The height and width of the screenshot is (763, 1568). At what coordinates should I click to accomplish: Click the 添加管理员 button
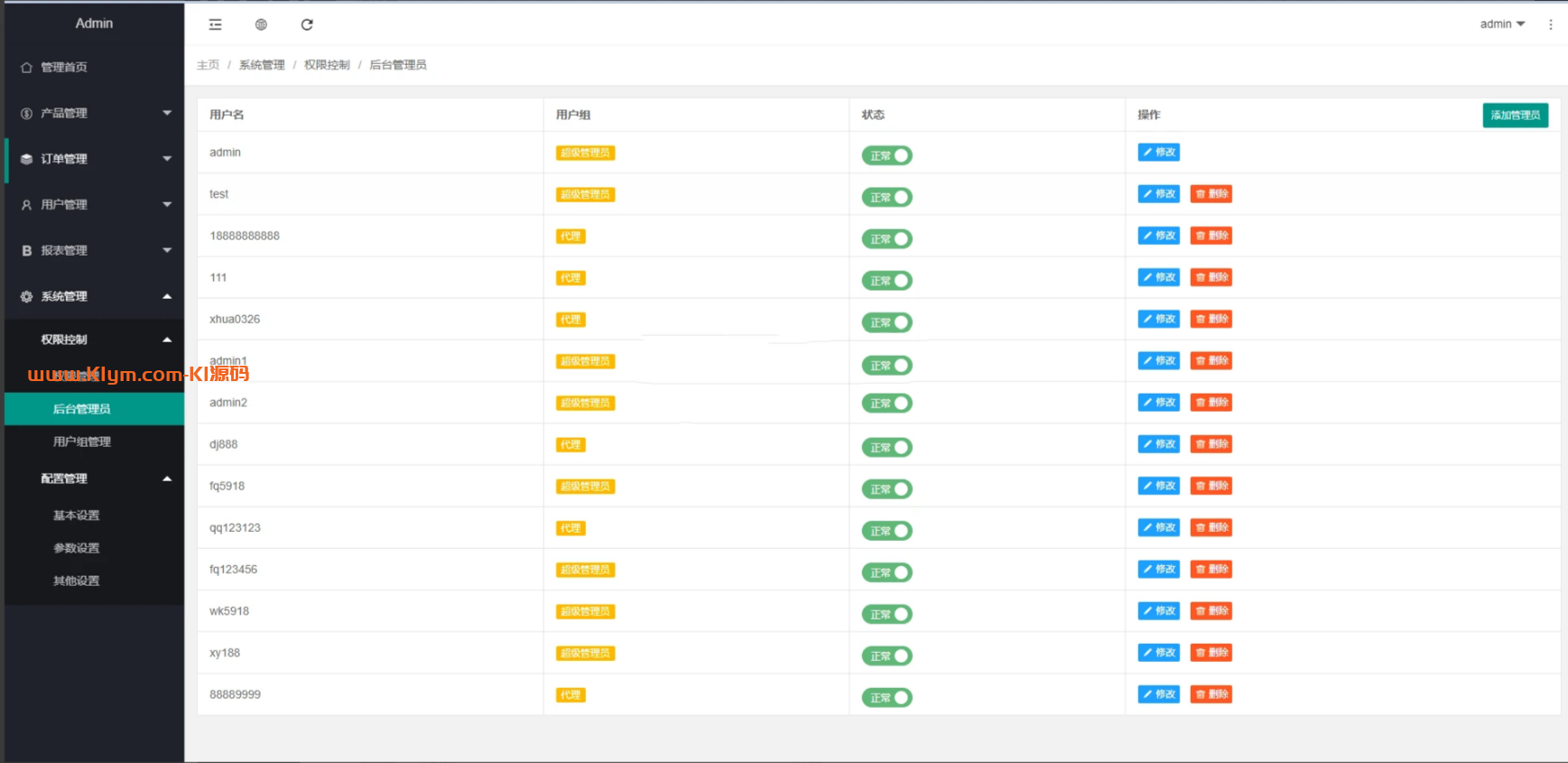1515,115
